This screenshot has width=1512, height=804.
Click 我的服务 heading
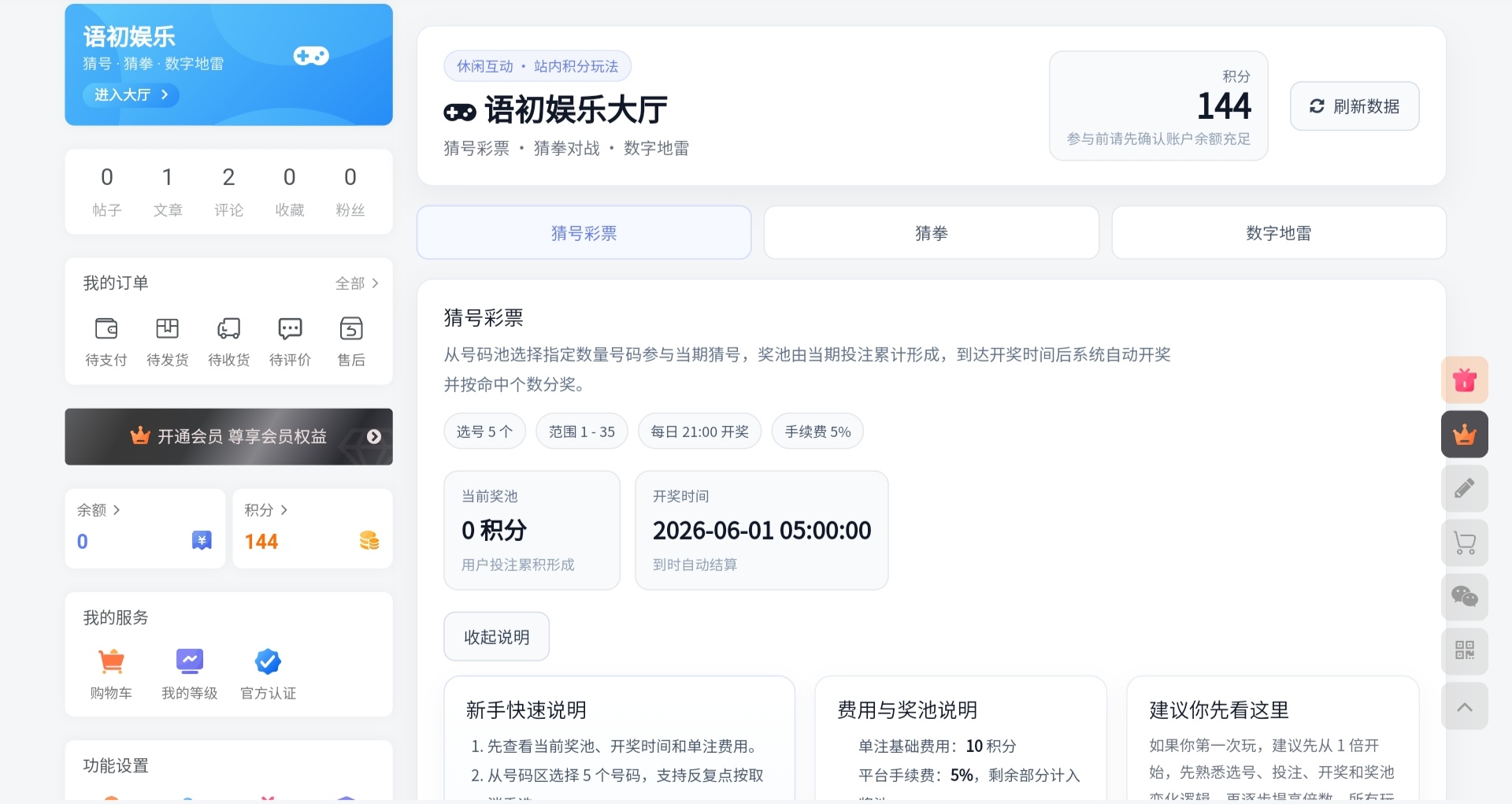[x=116, y=617]
